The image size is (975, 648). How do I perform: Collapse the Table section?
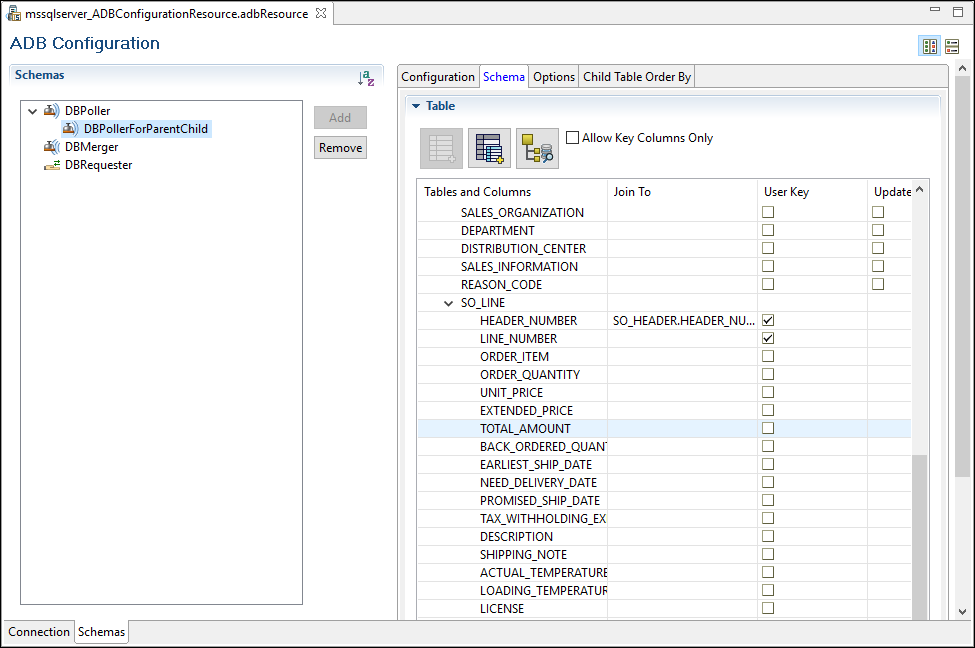[x=416, y=106]
